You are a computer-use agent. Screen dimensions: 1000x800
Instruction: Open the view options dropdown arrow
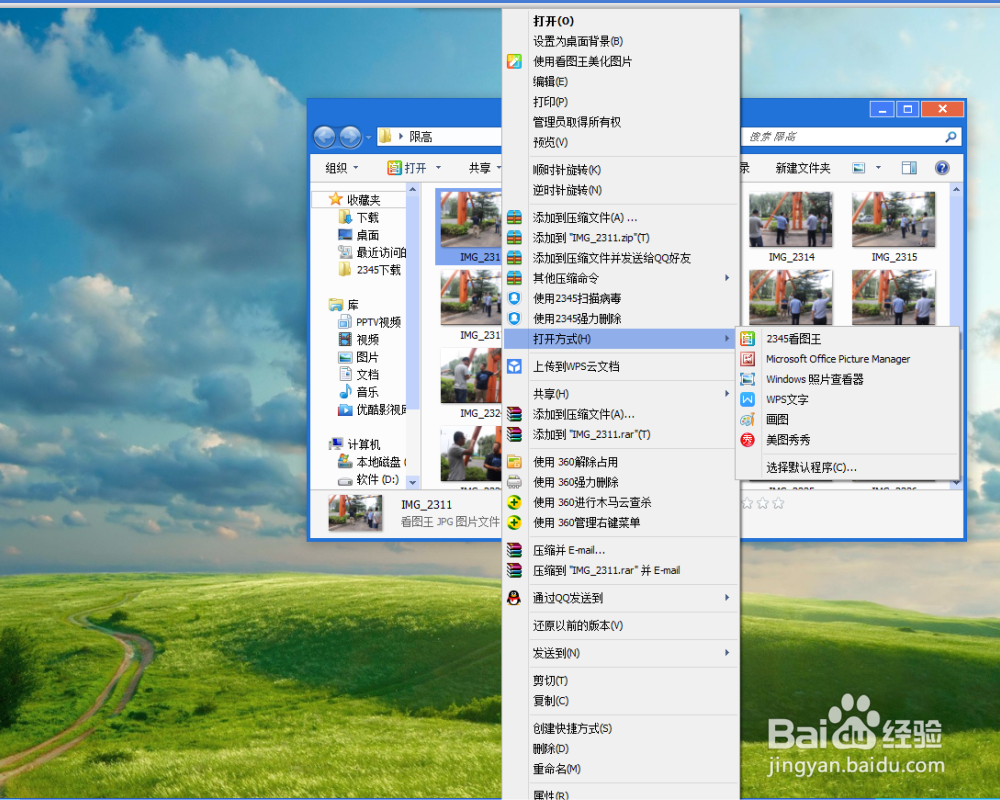tap(878, 168)
